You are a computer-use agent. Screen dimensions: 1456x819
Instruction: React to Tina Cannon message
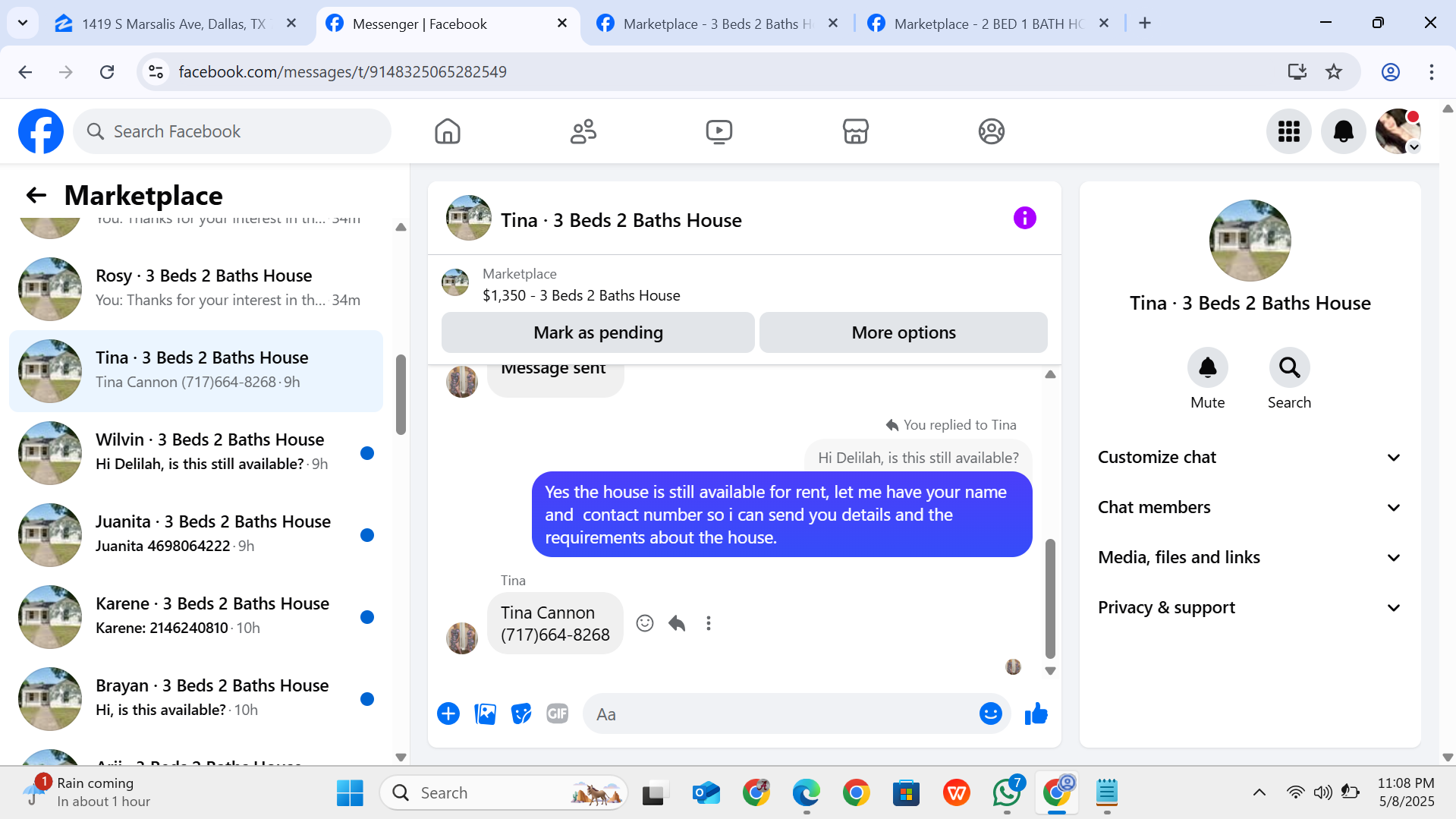tap(645, 623)
